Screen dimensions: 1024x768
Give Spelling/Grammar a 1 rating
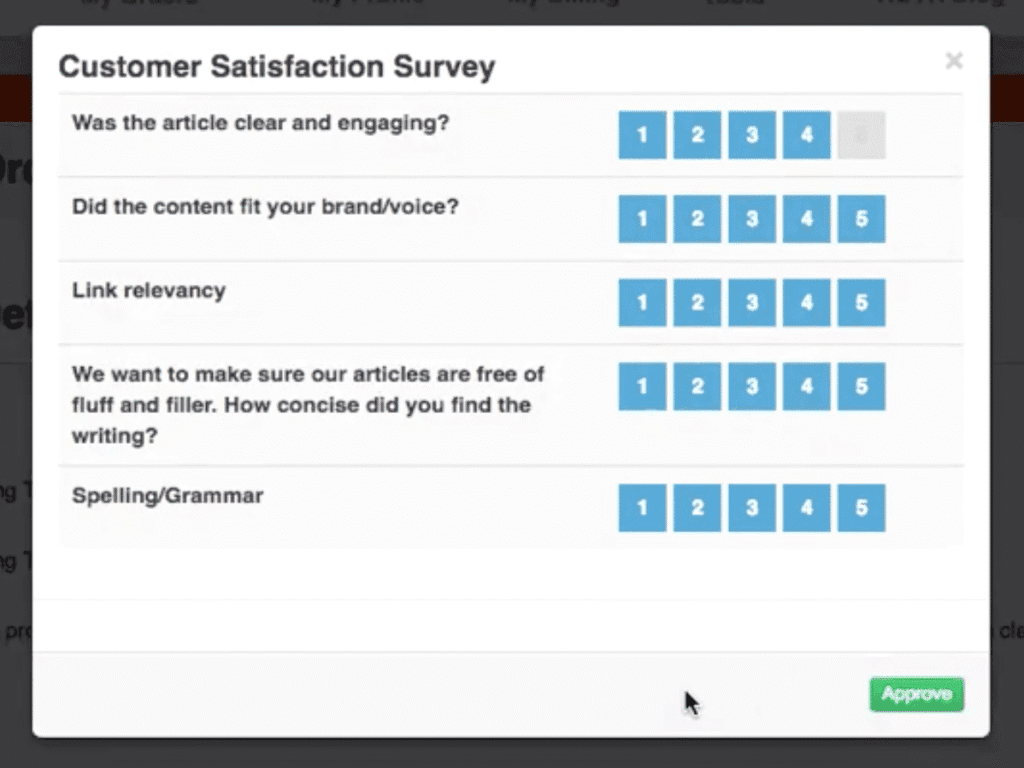click(x=642, y=508)
